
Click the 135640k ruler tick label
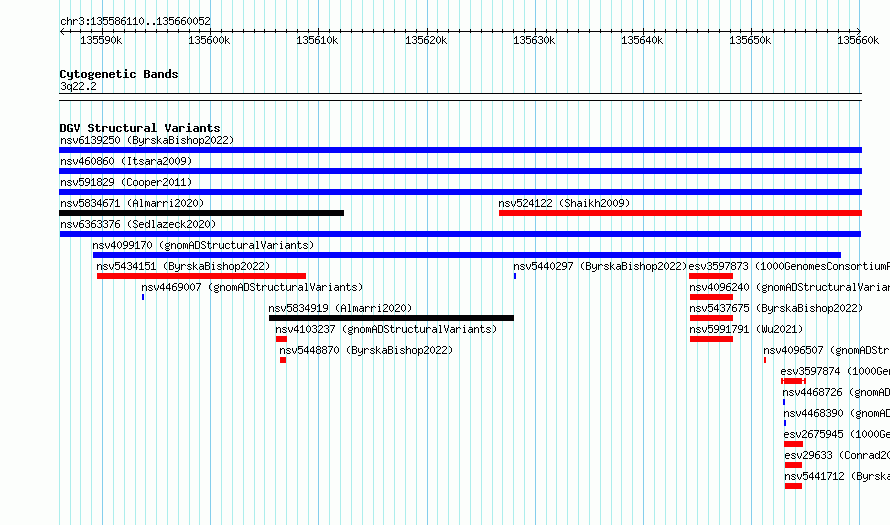642,40
